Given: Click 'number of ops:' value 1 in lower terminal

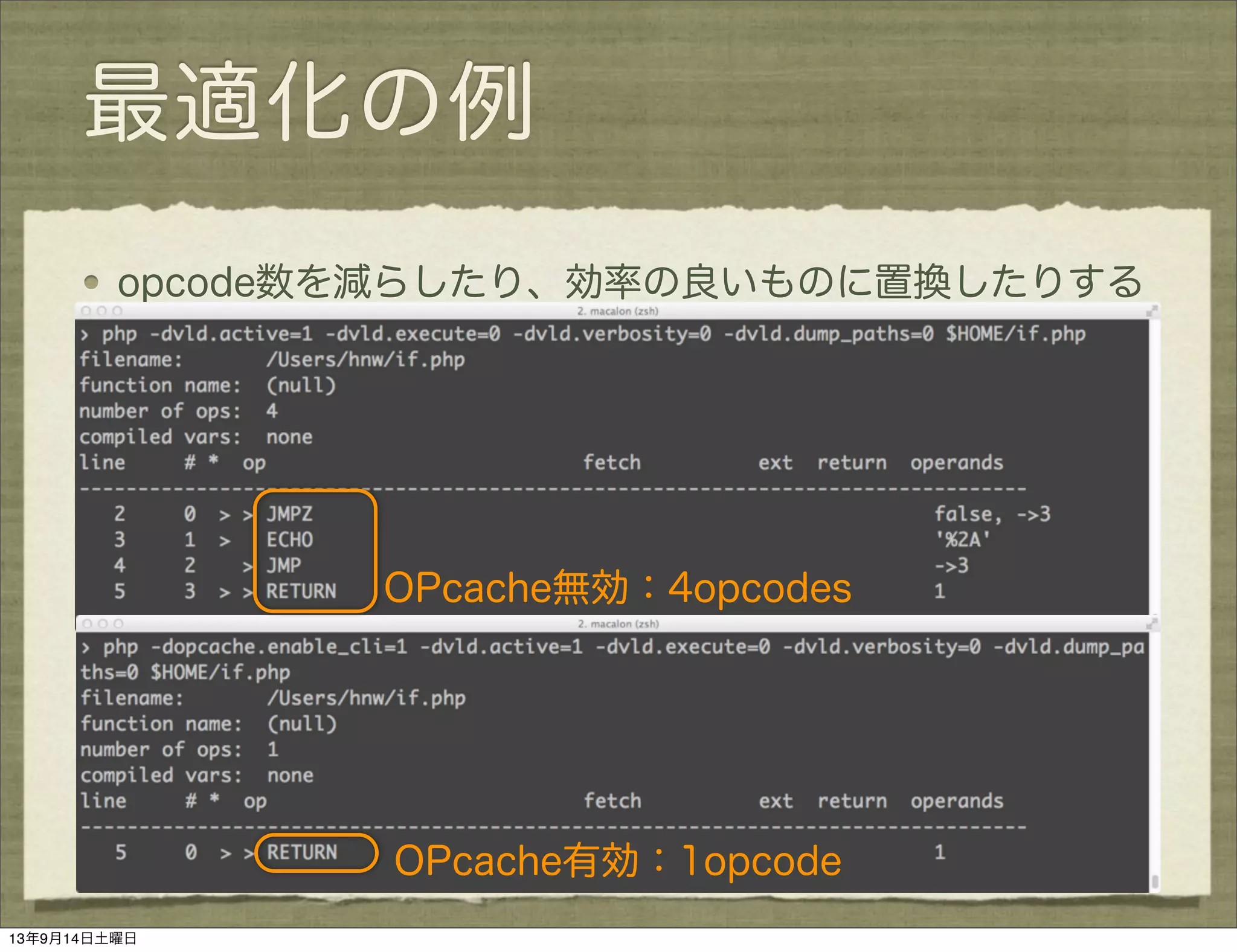Looking at the screenshot, I should [273, 750].
